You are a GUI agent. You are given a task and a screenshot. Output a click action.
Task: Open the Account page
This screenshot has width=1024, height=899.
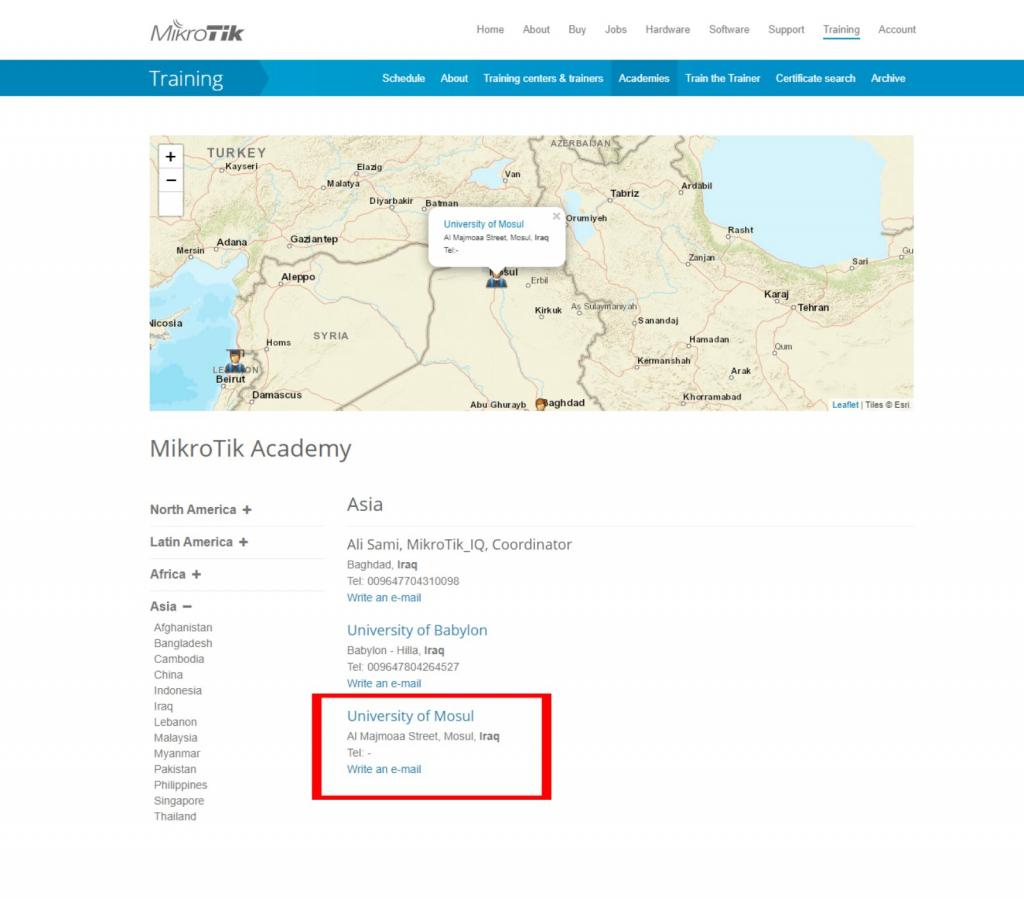pyautogui.click(x=896, y=30)
